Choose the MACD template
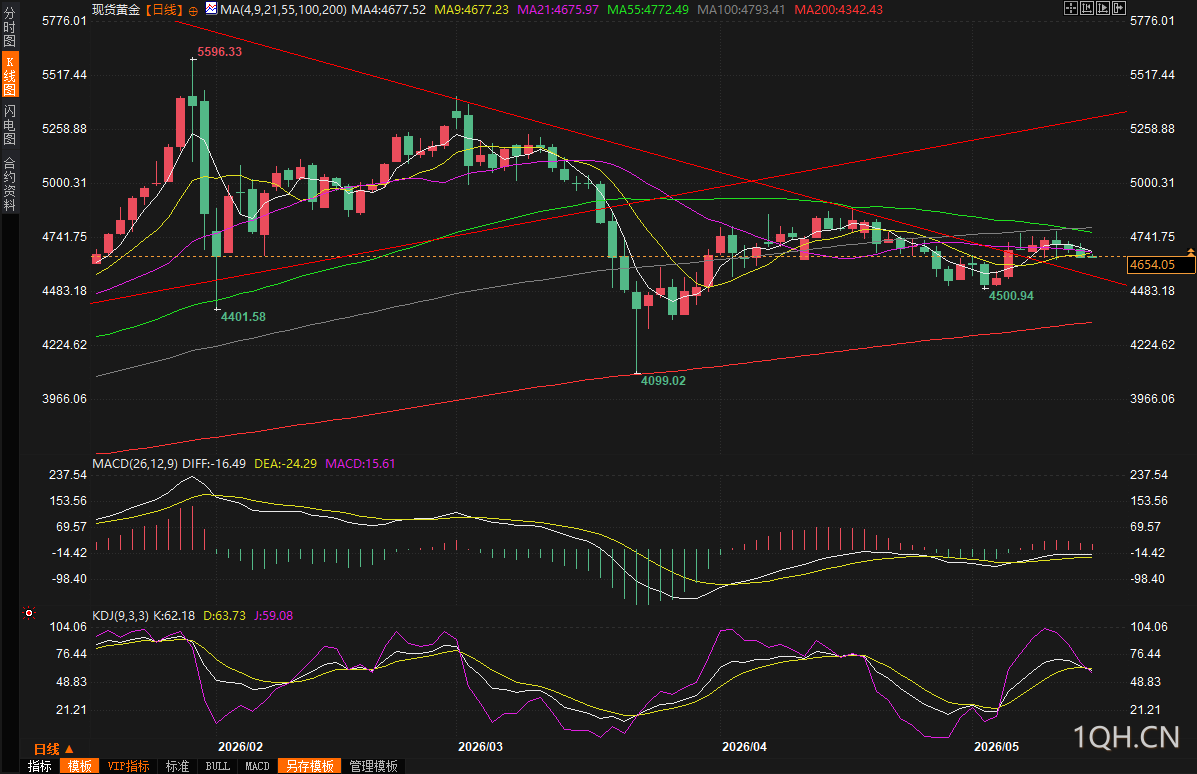Viewport: 1197px width, 774px height. (x=257, y=766)
